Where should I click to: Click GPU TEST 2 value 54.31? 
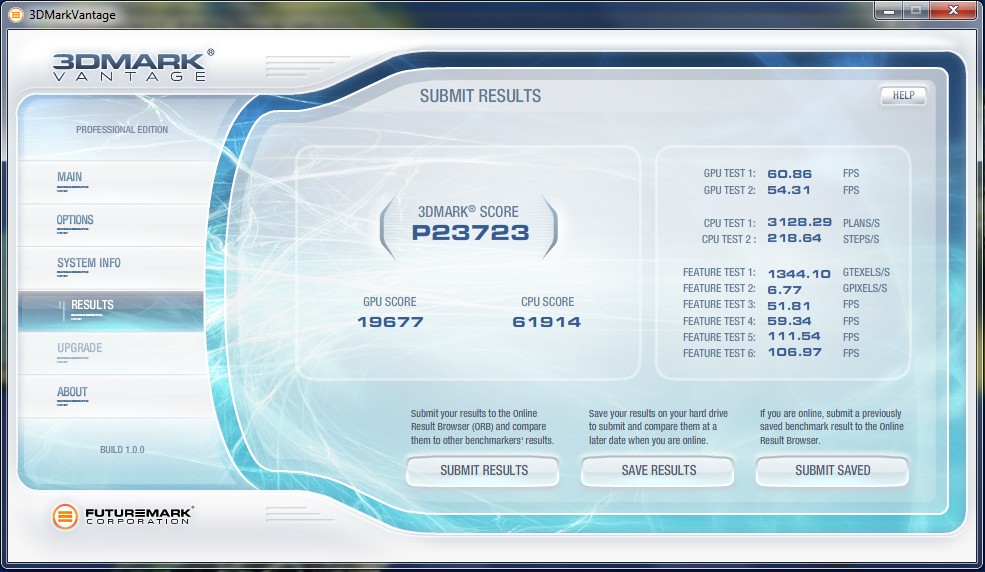789,190
